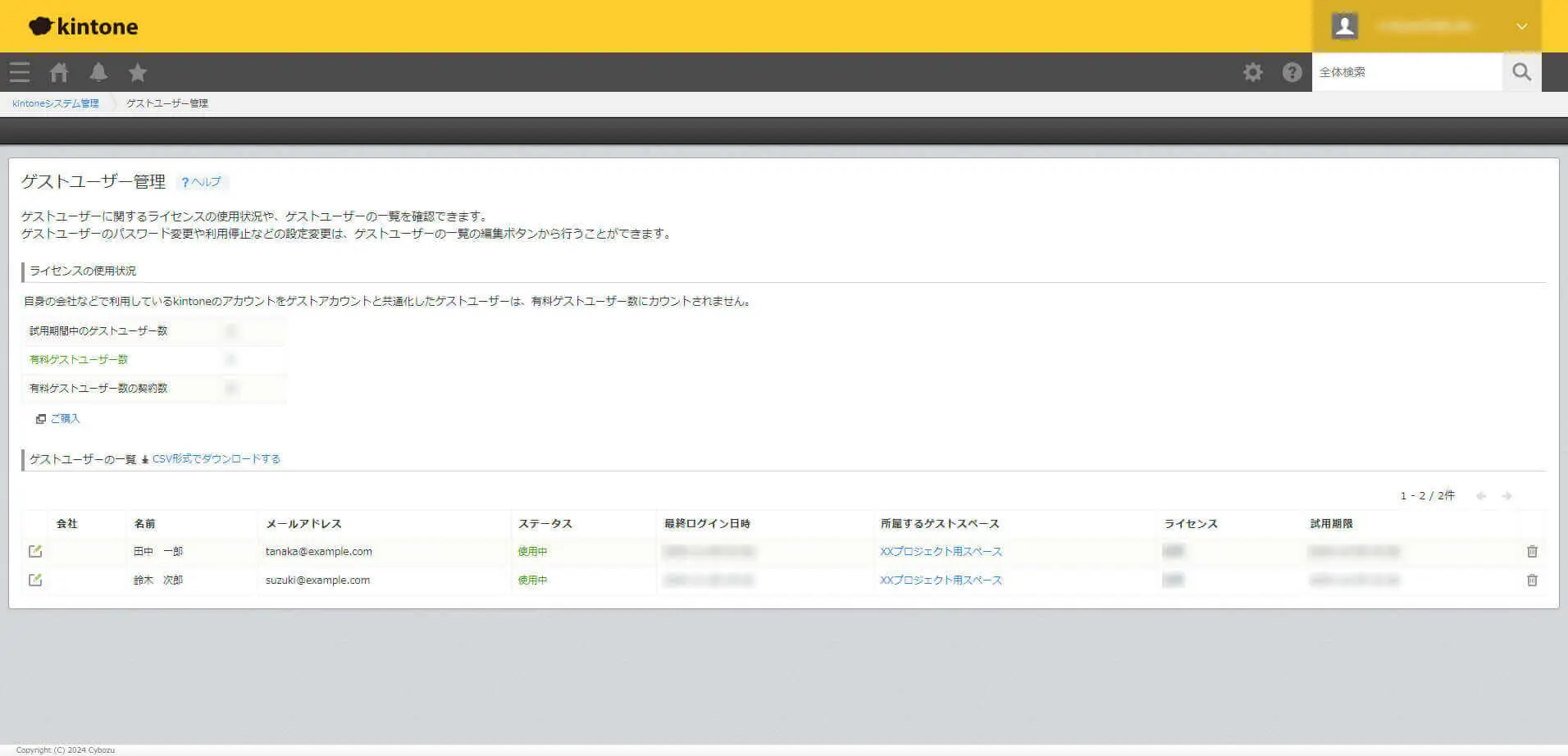Click the 使用中 status for 田中 一郎
The height and width of the screenshot is (756, 1568).
click(533, 551)
